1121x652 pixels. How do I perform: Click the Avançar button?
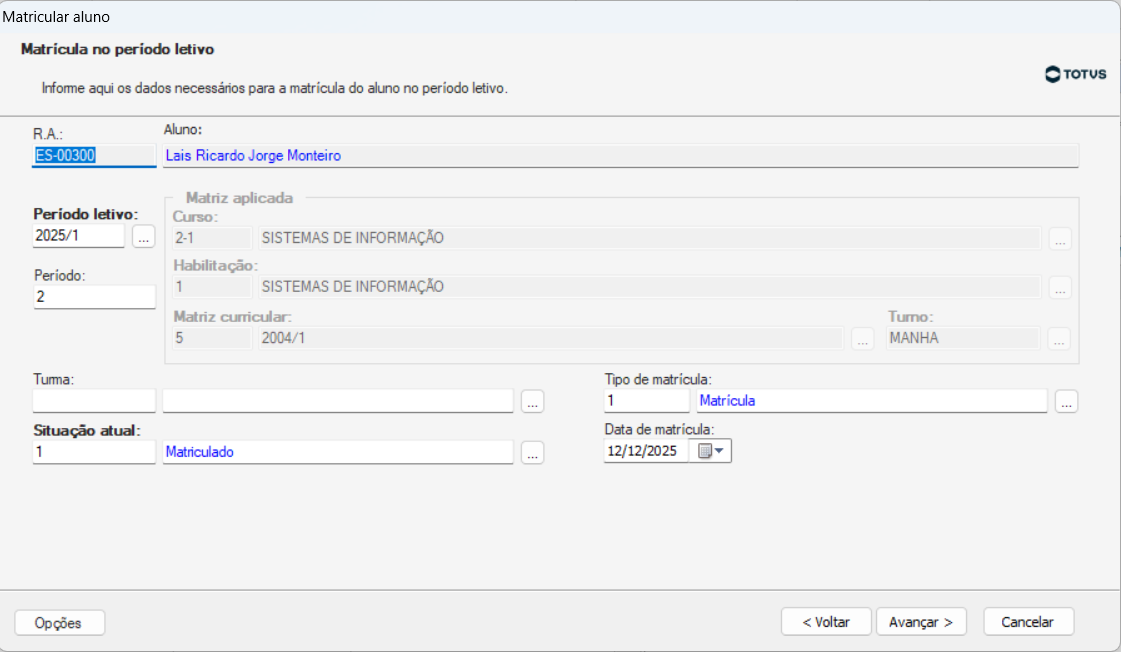click(921, 622)
